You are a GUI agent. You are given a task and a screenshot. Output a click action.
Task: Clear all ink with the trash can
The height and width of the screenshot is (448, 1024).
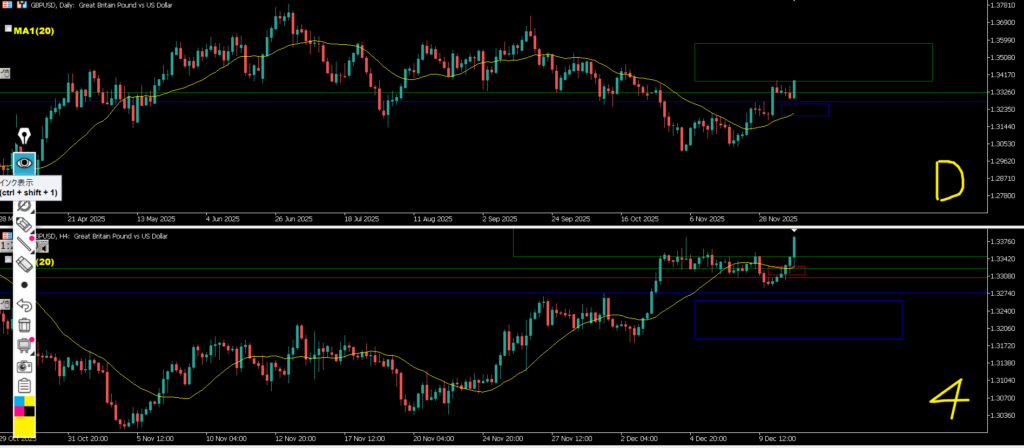coord(25,325)
